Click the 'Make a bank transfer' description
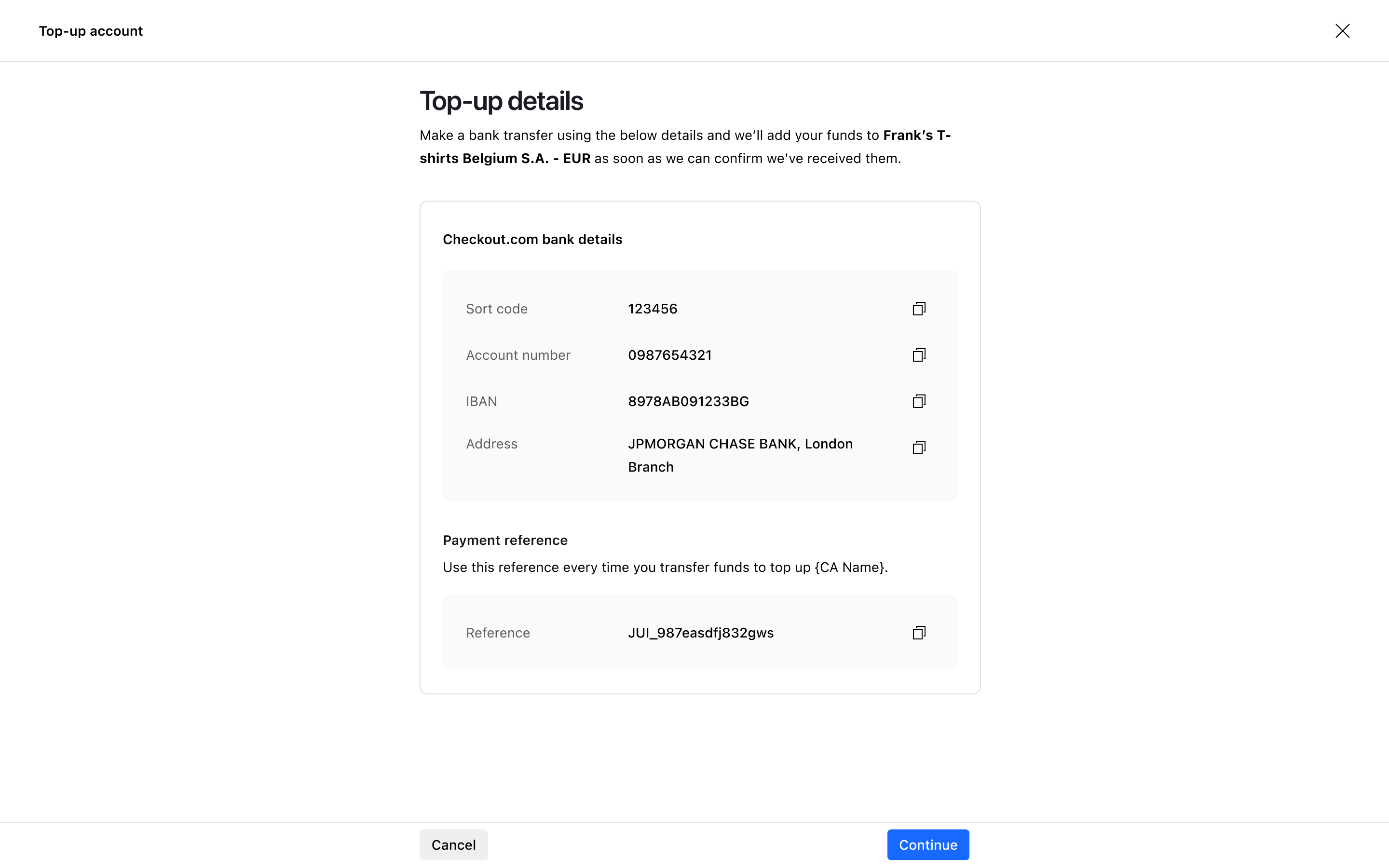The image size is (1389, 868). pyautogui.click(x=685, y=147)
